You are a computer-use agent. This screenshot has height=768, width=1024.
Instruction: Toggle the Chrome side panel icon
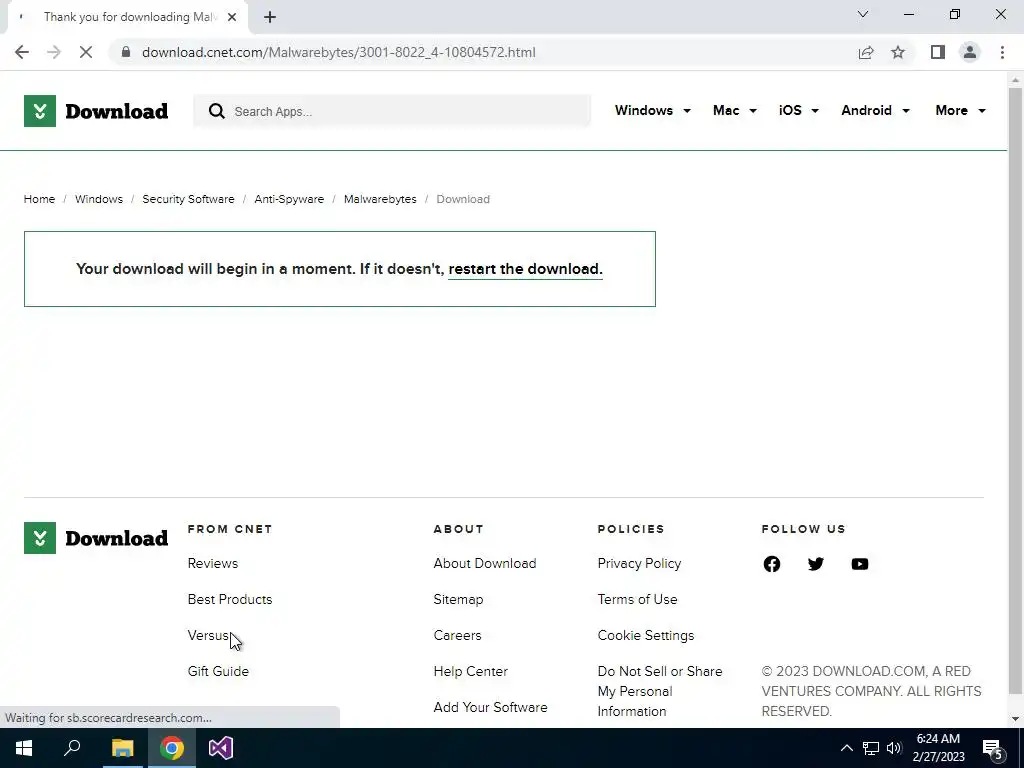tap(938, 52)
